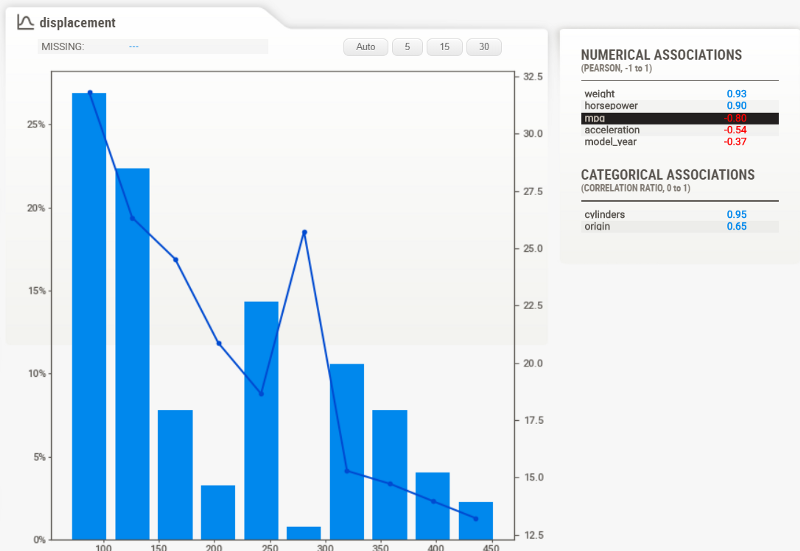Click the 0.95 cylinders correlation value
Image resolution: width=800 pixels, height=551 pixels.
pyautogui.click(x=736, y=214)
